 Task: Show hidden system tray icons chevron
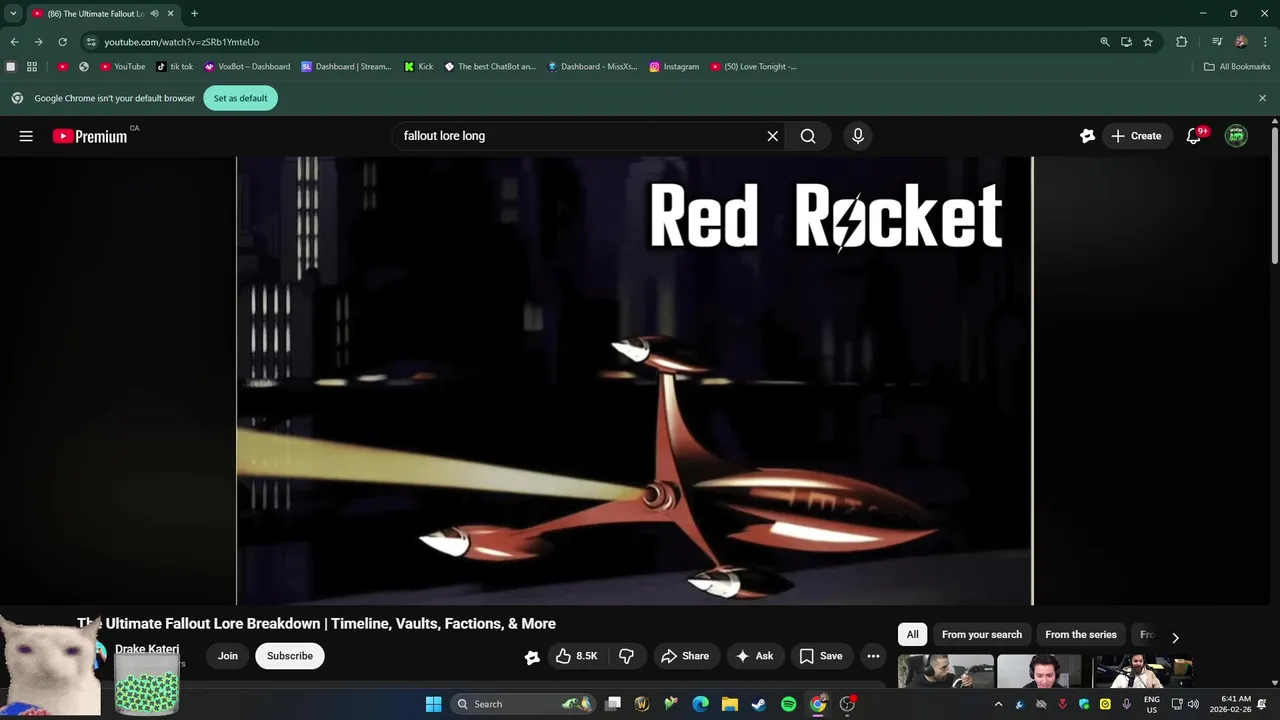pos(997,704)
